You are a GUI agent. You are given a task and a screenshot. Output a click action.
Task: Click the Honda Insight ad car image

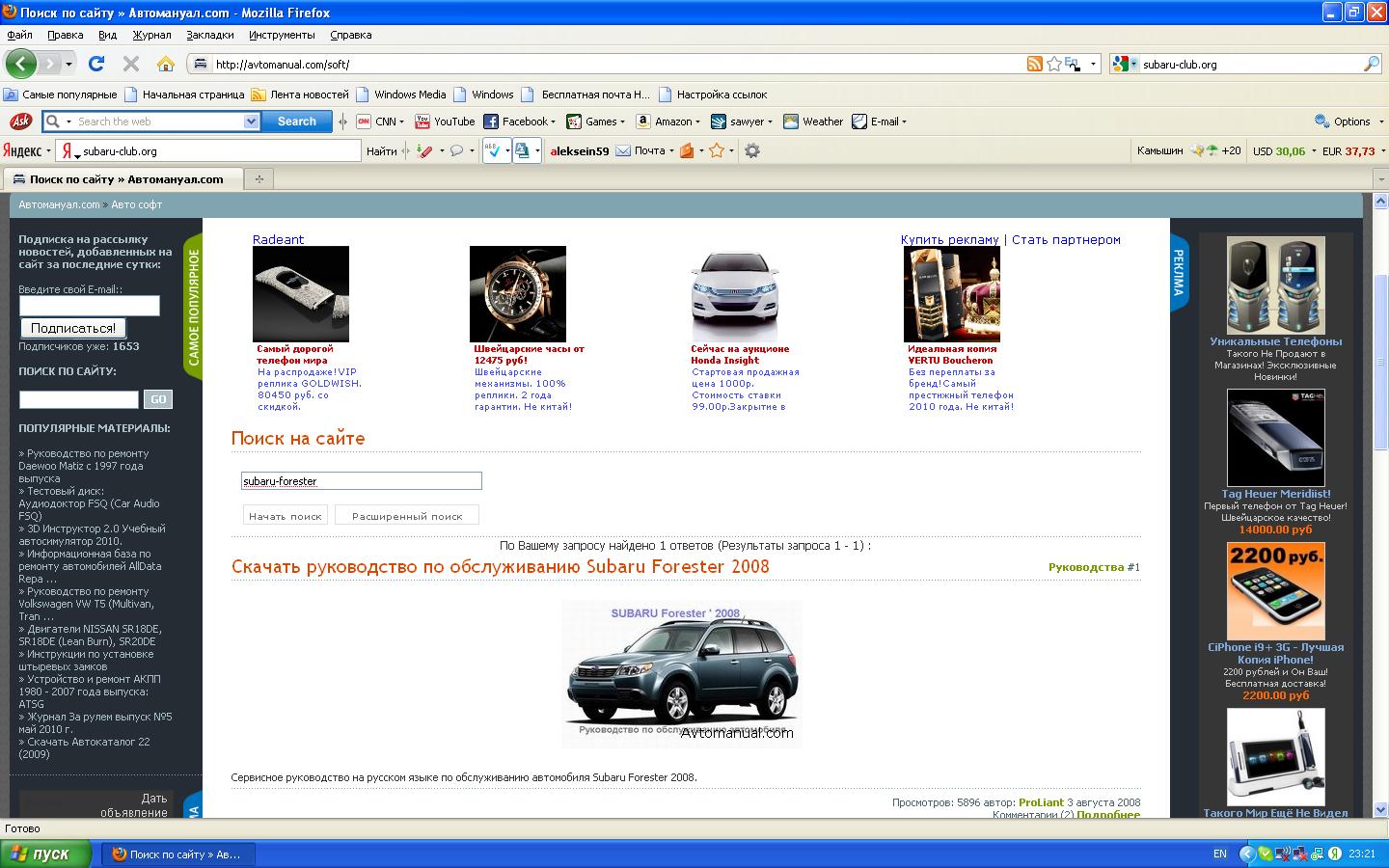click(735, 294)
